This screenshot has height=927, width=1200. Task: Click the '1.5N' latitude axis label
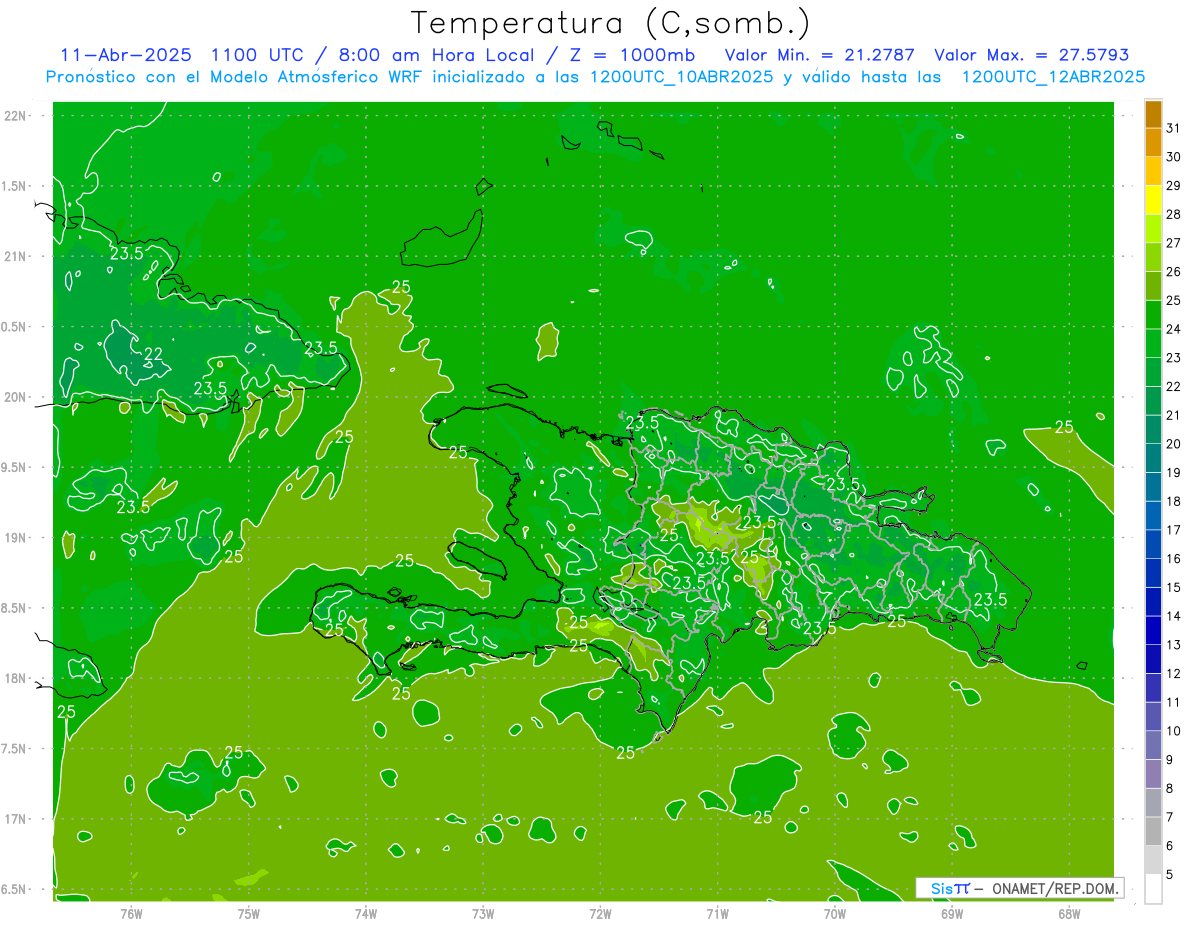point(14,186)
